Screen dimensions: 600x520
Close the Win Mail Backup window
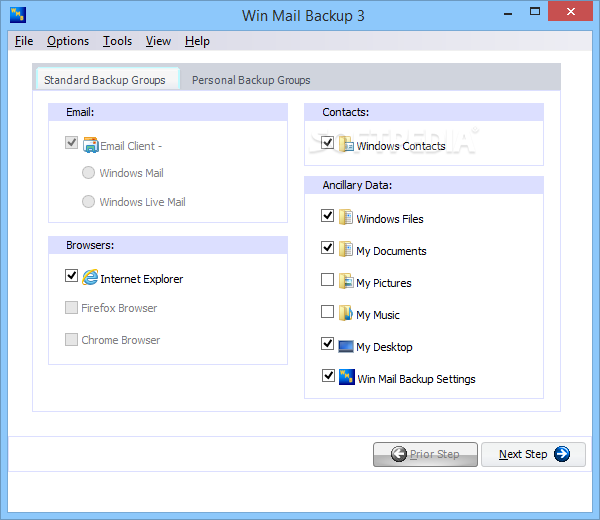pyautogui.click(x=570, y=11)
